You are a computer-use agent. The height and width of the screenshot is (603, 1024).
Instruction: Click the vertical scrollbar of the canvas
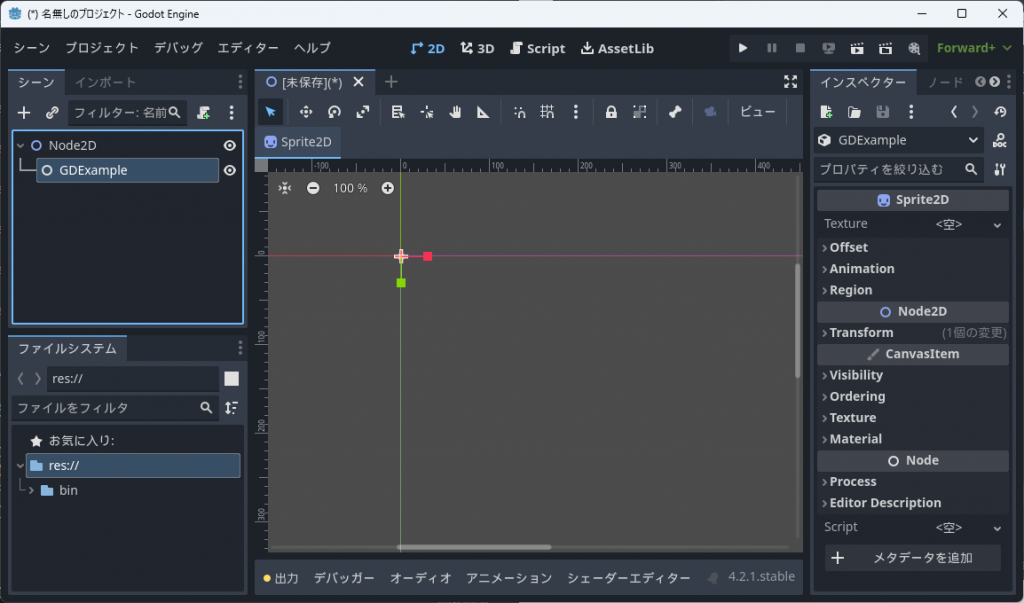coord(797,320)
